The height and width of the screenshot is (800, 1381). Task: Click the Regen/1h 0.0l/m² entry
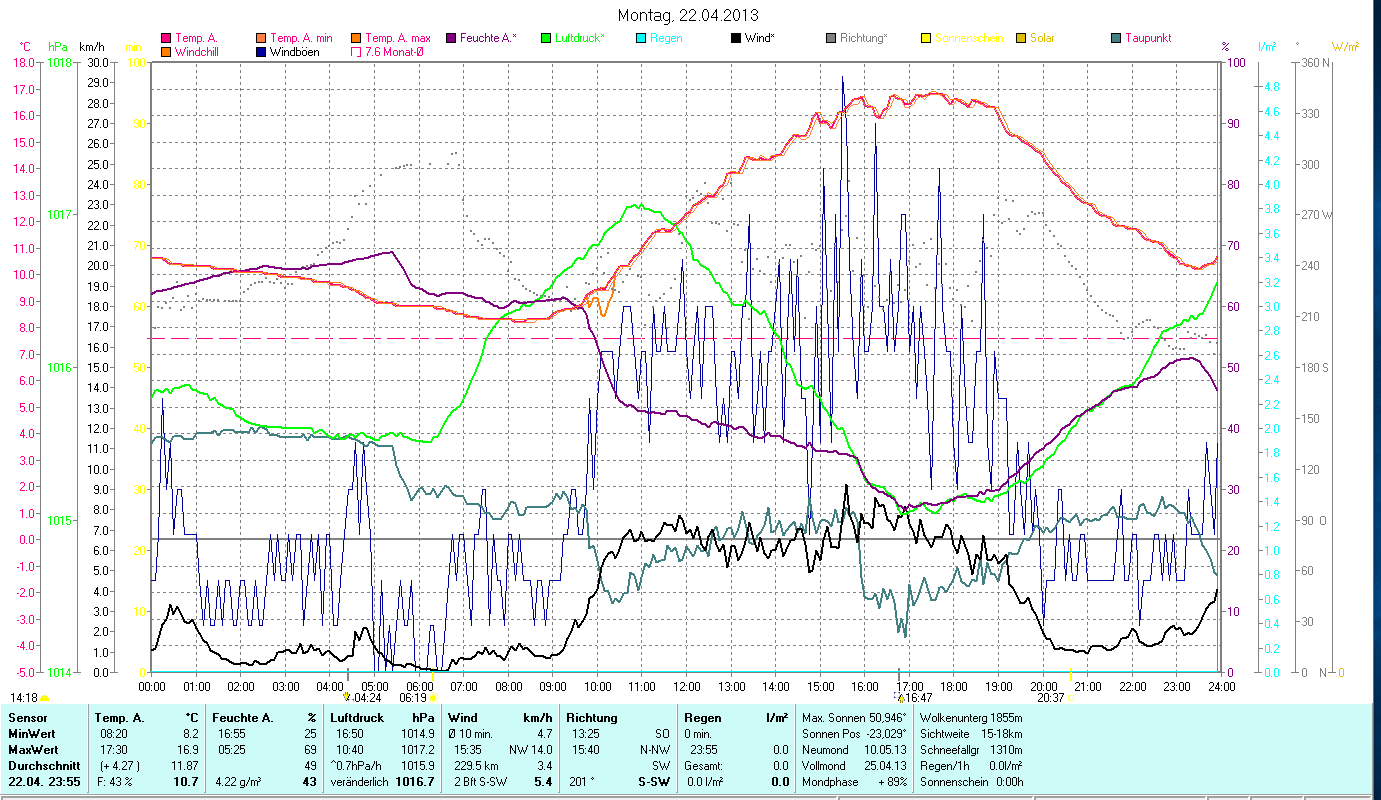click(971, 766)
